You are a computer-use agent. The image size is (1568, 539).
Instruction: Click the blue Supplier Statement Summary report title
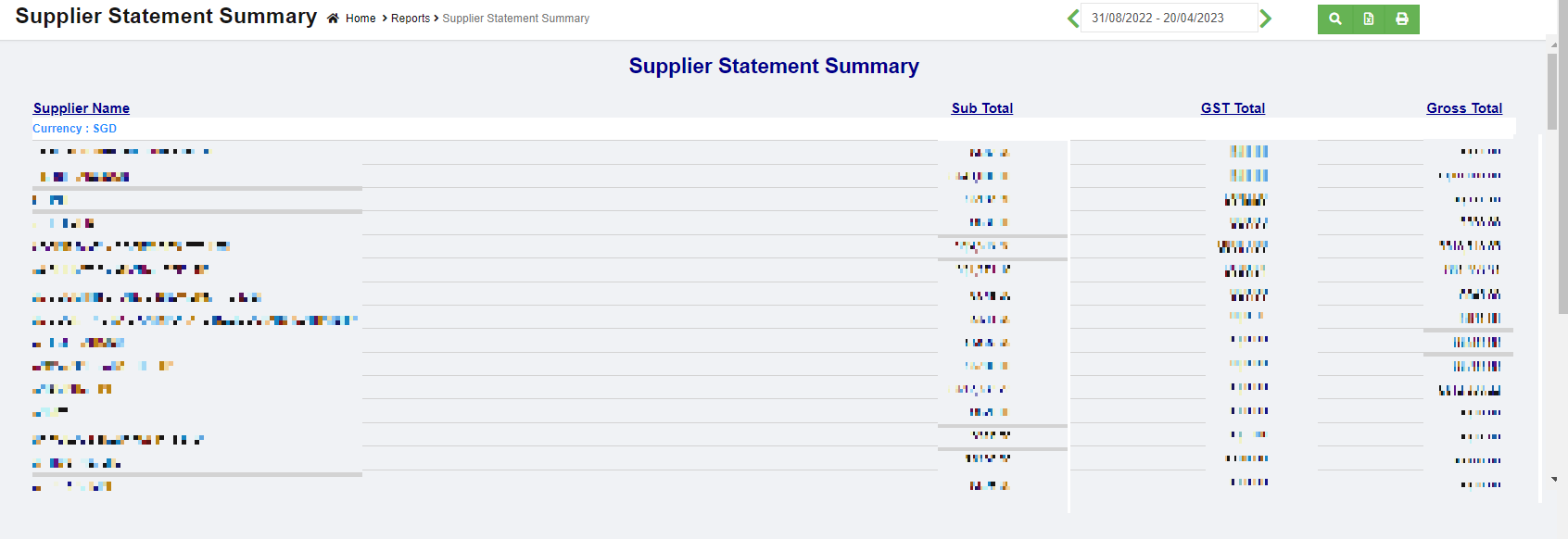774,67
